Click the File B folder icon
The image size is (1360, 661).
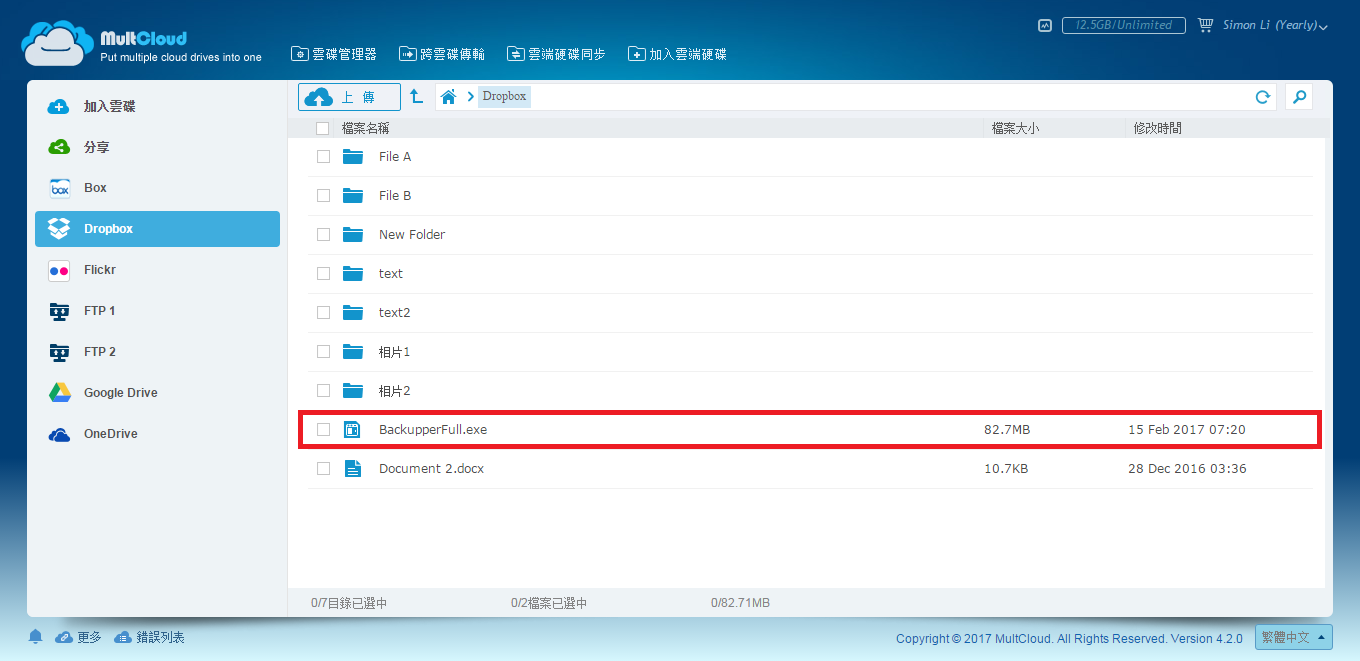tap(352, 196)
